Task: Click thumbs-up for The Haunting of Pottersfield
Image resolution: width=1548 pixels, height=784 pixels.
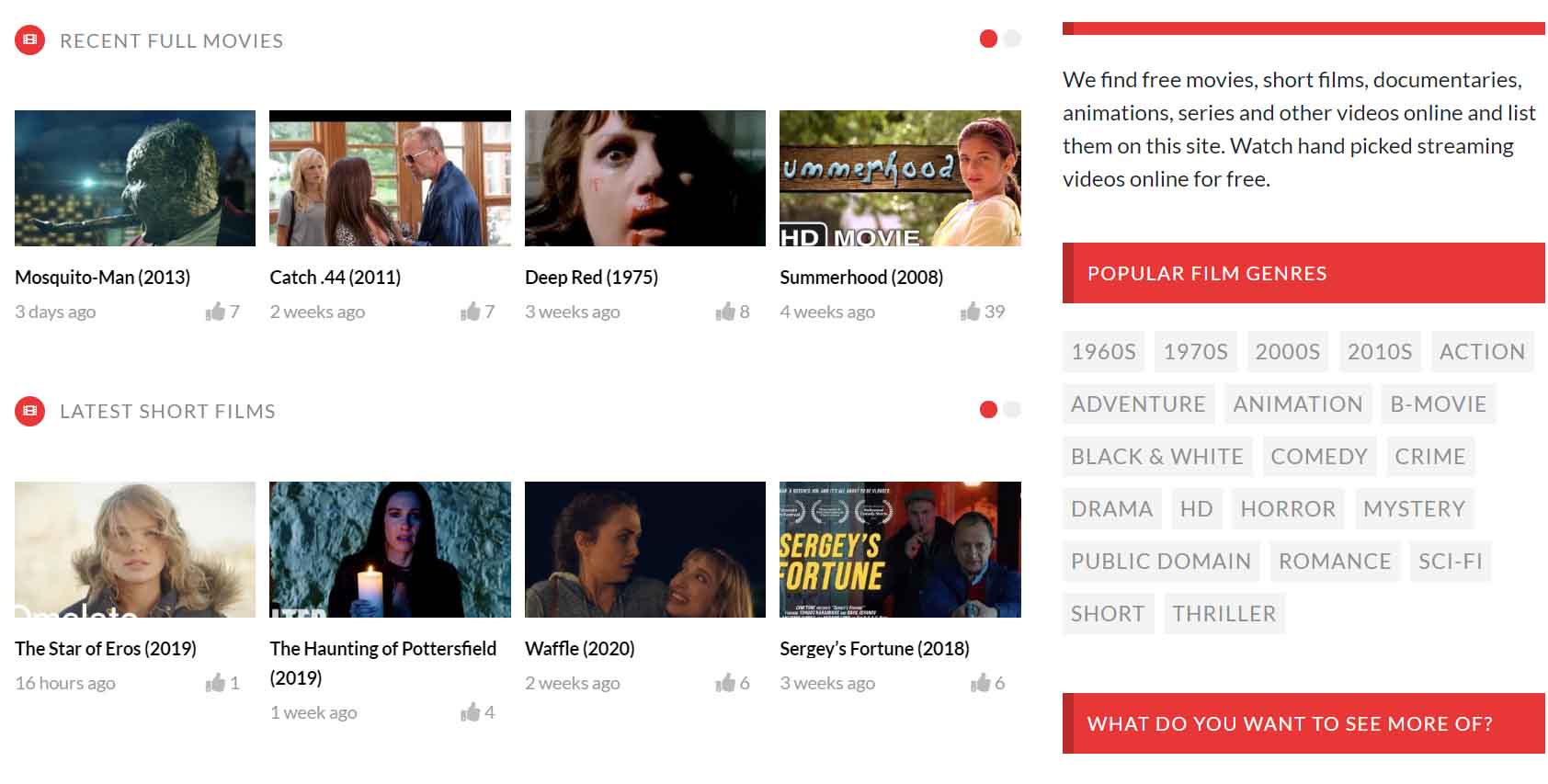Action: [471, 712]
